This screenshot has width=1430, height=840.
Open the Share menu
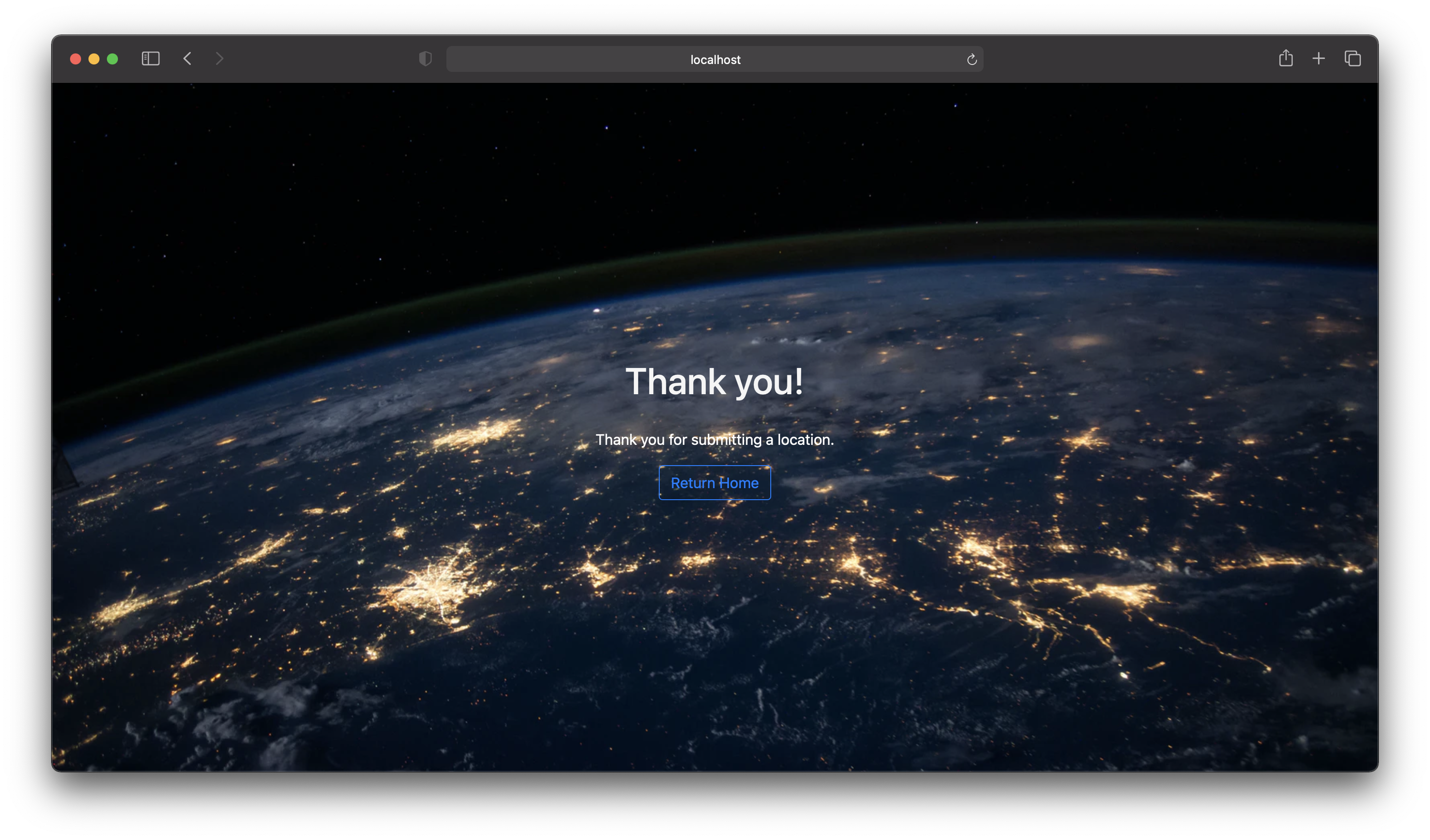point(1286,58)
